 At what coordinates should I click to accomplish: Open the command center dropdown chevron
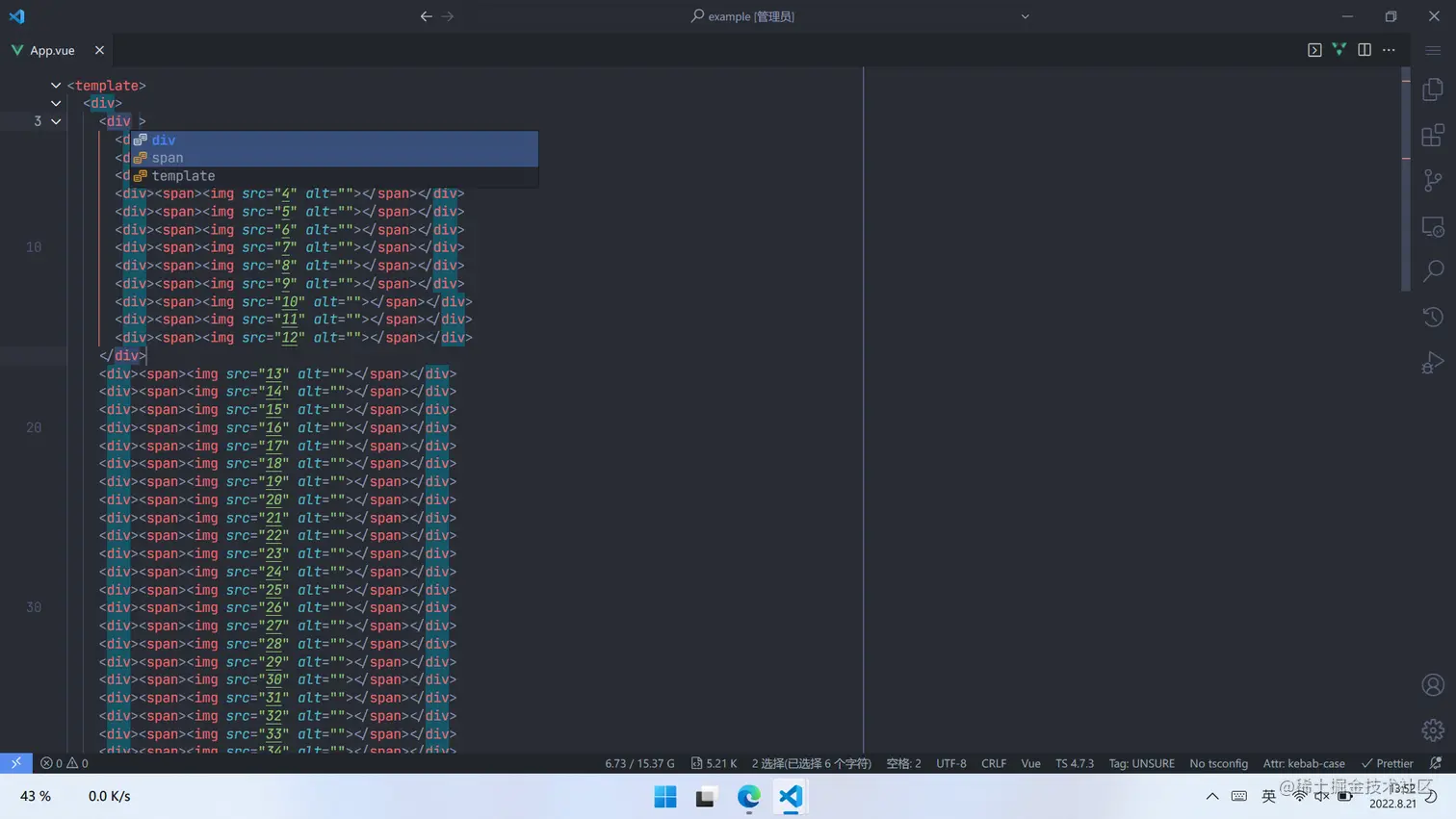(1025, 16)
